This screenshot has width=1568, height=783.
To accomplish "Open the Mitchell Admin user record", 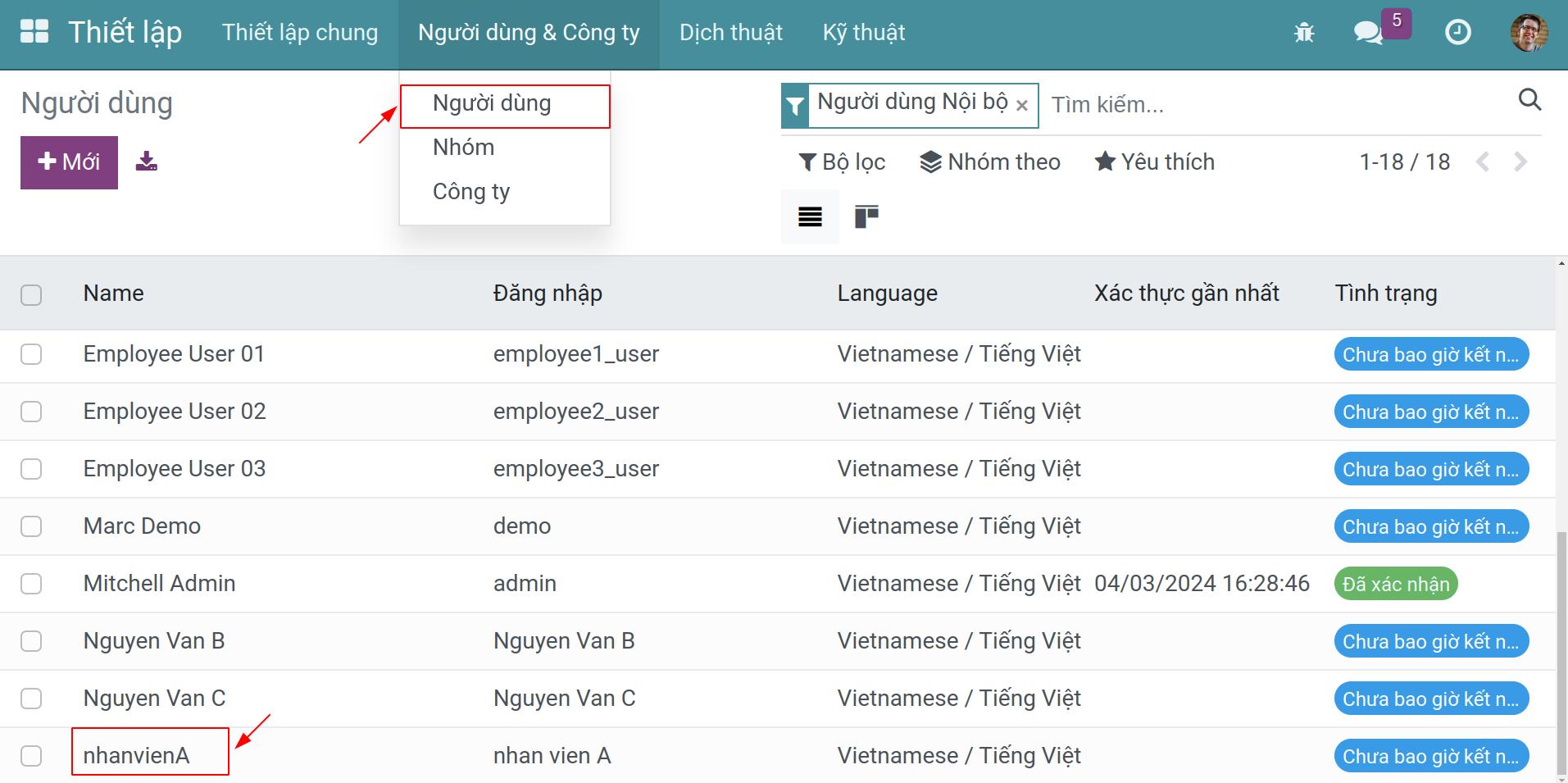I will click(159, 584).
